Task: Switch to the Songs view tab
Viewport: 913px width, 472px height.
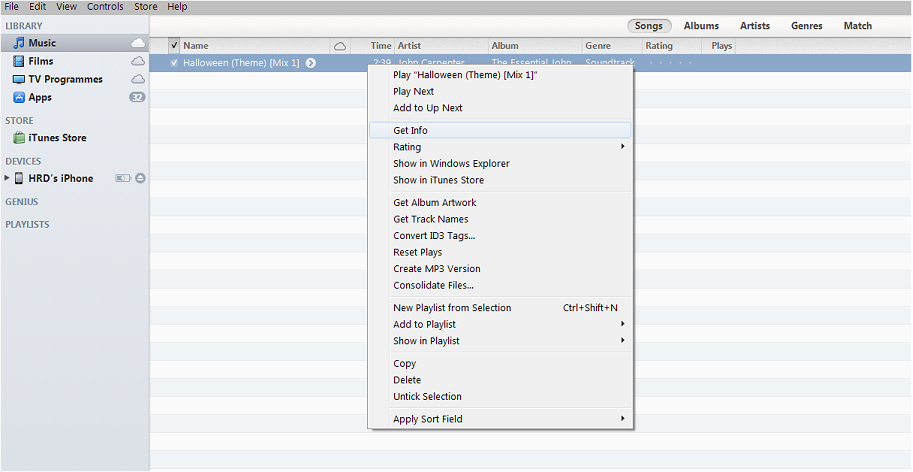Action: pos(649,26)
